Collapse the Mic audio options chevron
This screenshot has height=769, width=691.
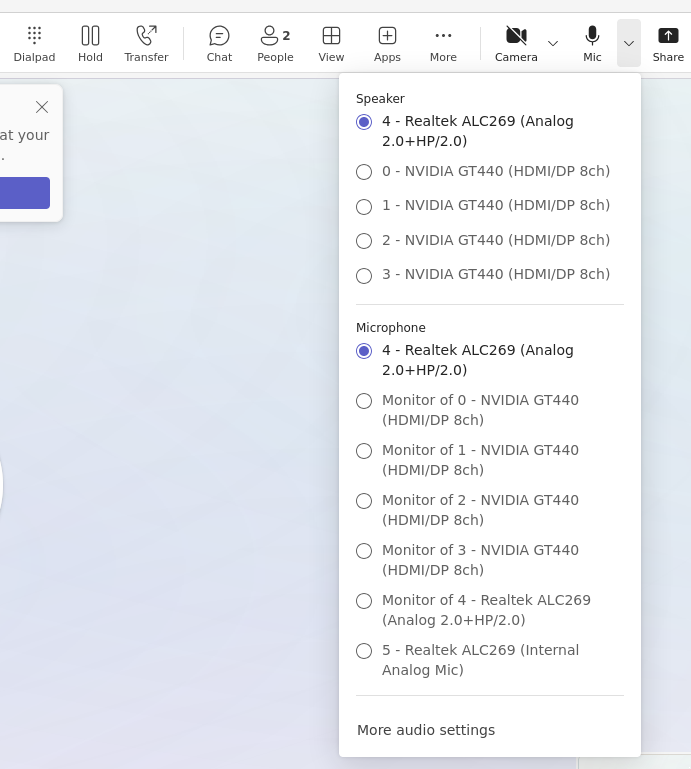pos(629,43)
